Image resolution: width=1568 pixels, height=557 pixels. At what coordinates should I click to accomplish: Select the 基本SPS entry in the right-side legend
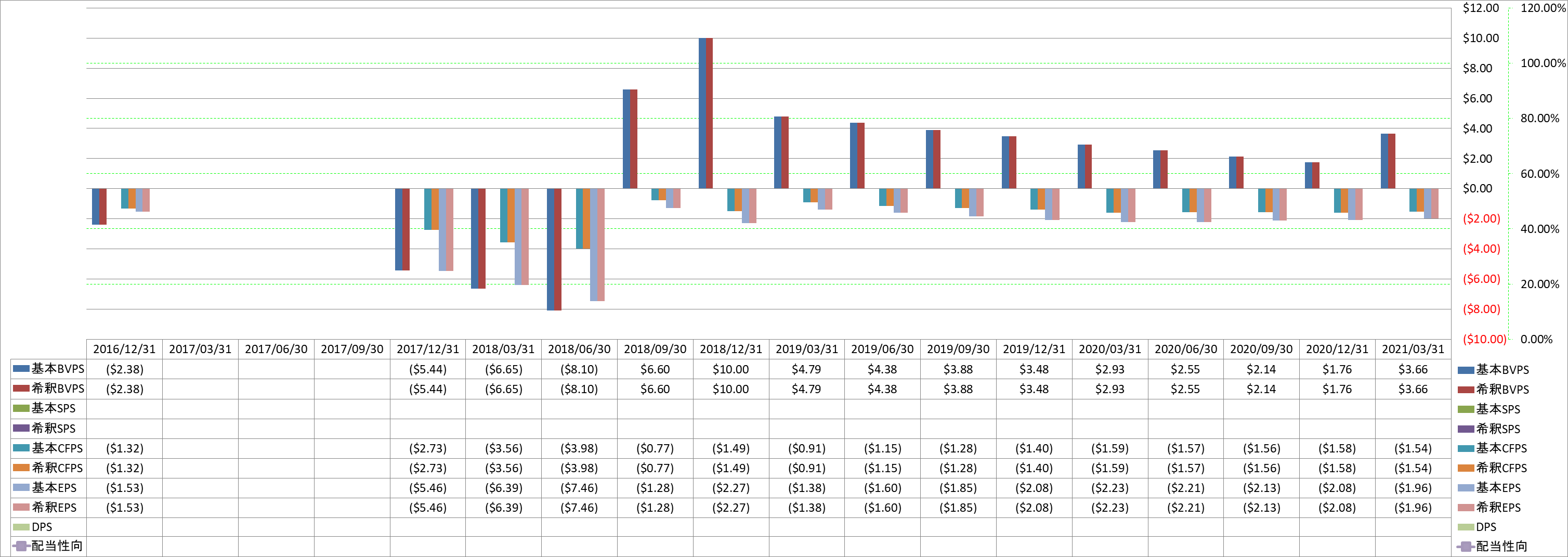point(1489,409)
